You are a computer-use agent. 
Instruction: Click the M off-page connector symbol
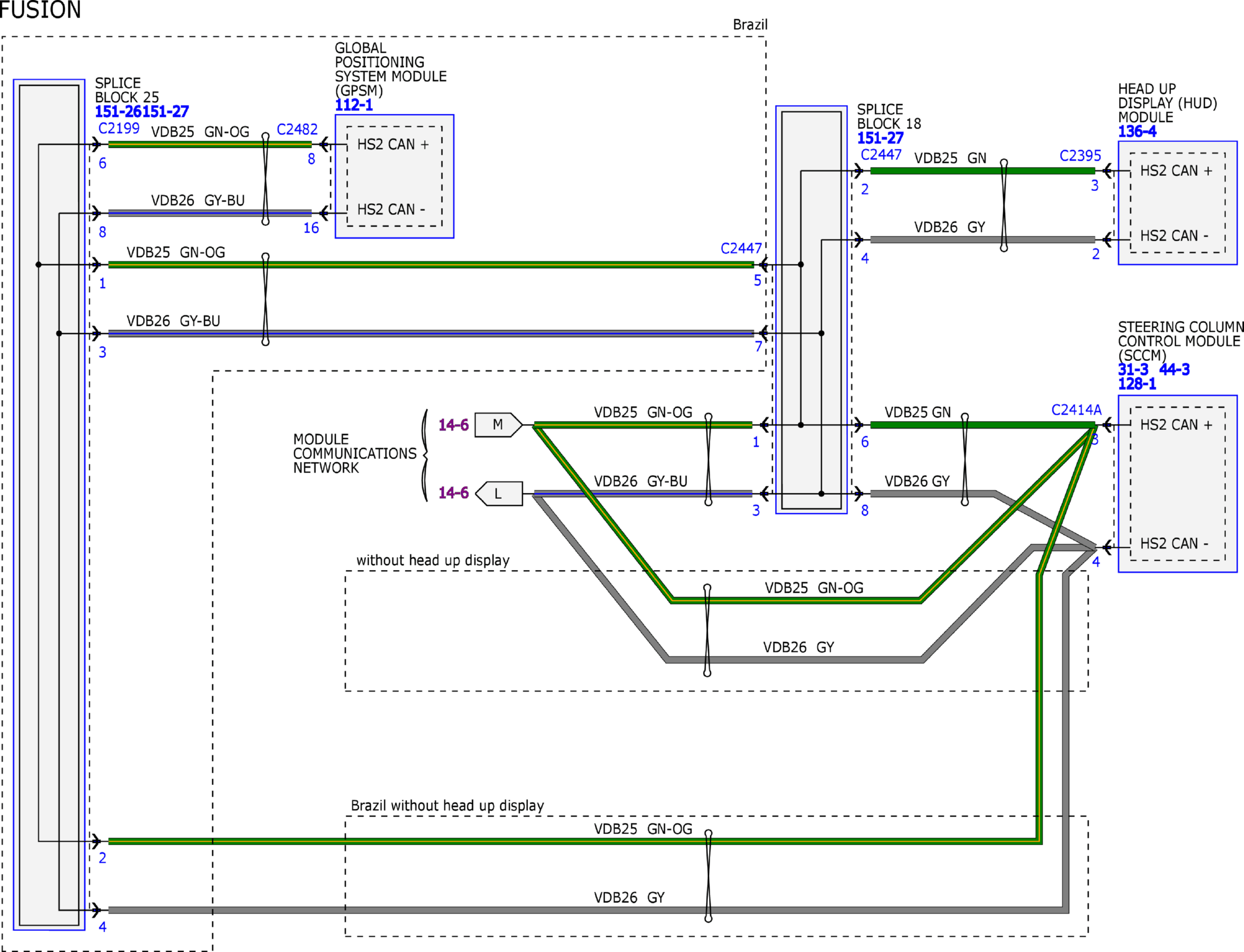point(498,425)
